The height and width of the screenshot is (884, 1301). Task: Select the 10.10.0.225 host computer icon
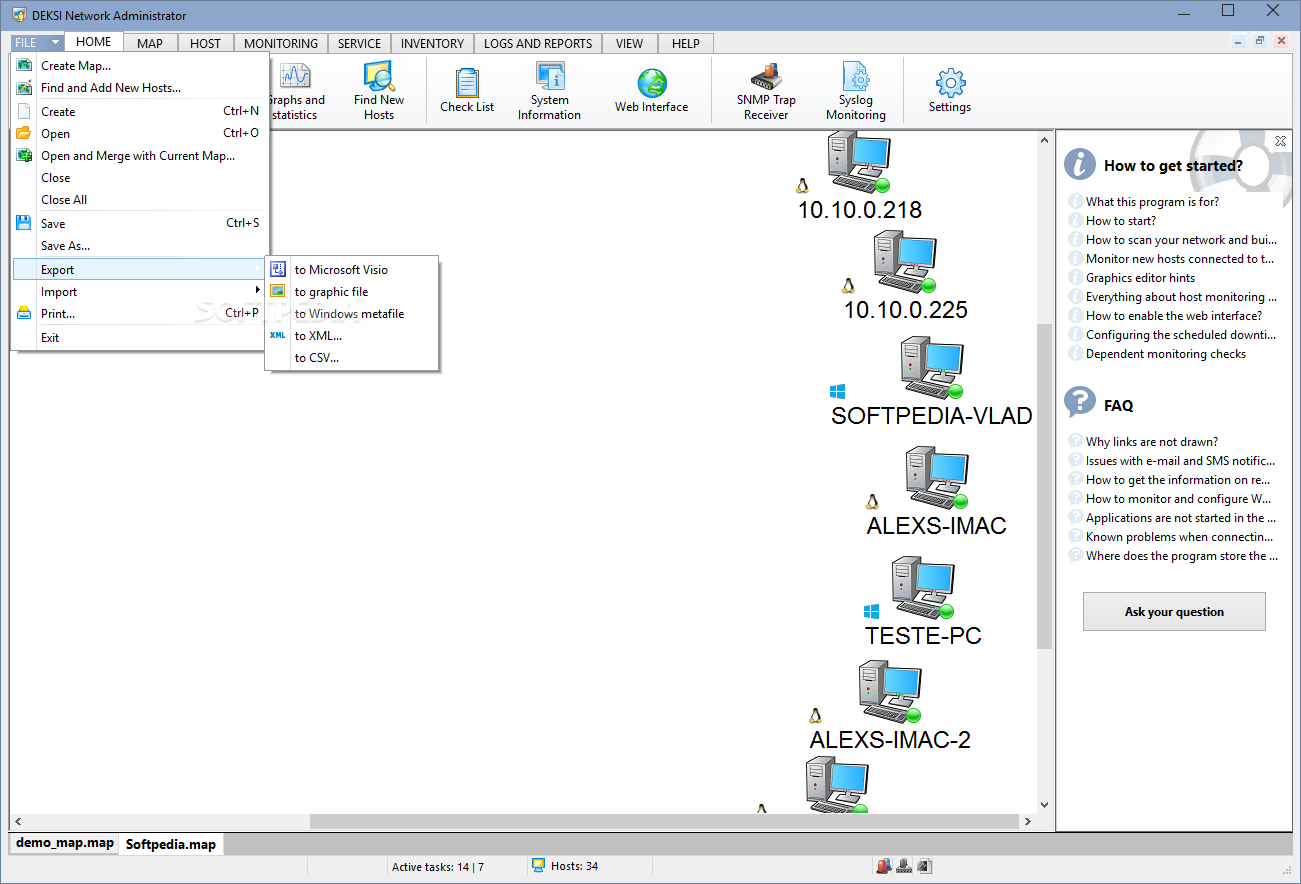click(904, 263)
